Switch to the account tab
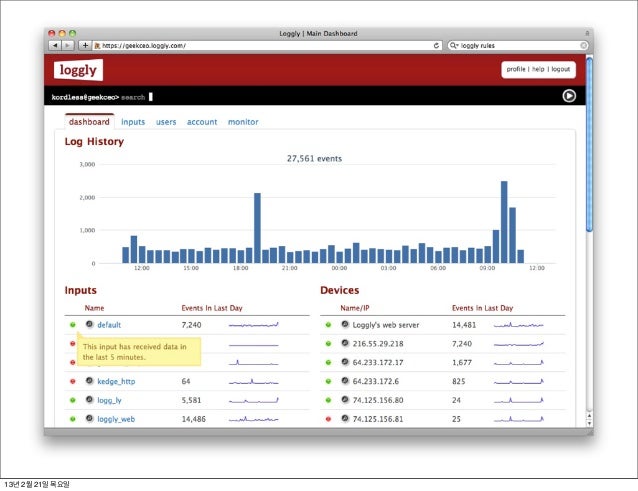 (x=202, y=122)
